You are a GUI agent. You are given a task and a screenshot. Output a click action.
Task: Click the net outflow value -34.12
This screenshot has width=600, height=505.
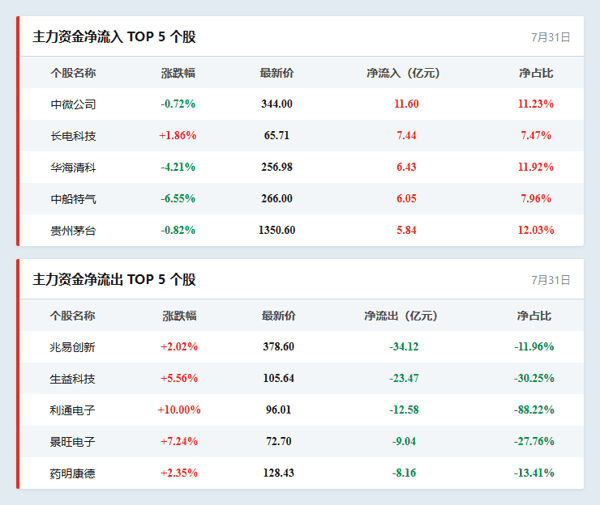(404, 347)
